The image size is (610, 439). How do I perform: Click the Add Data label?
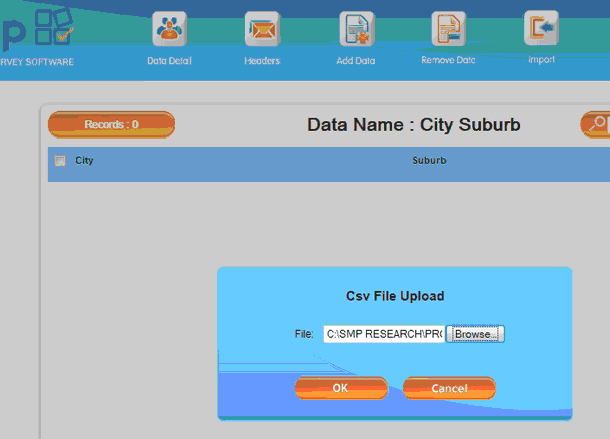pyautogui.click(x=356, y=61)
